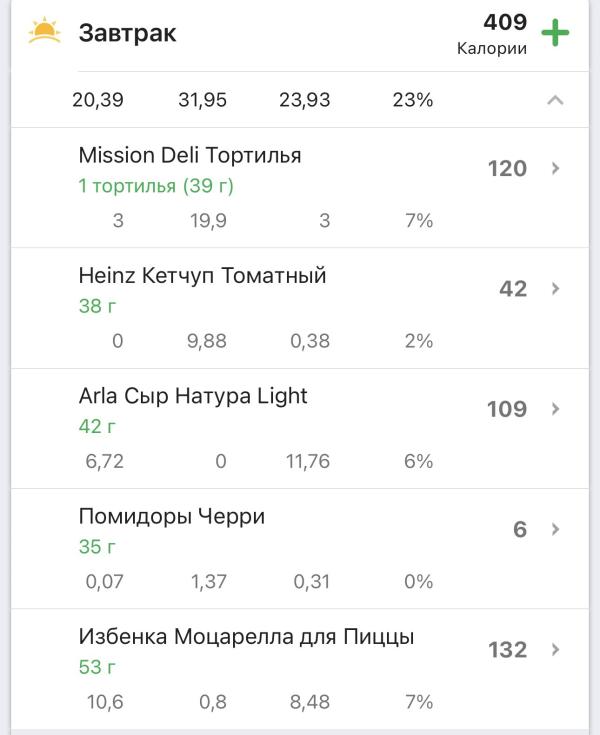Edit the 53 г mozzarella portion
Screen dimensions: 600x735
[97, 667]
